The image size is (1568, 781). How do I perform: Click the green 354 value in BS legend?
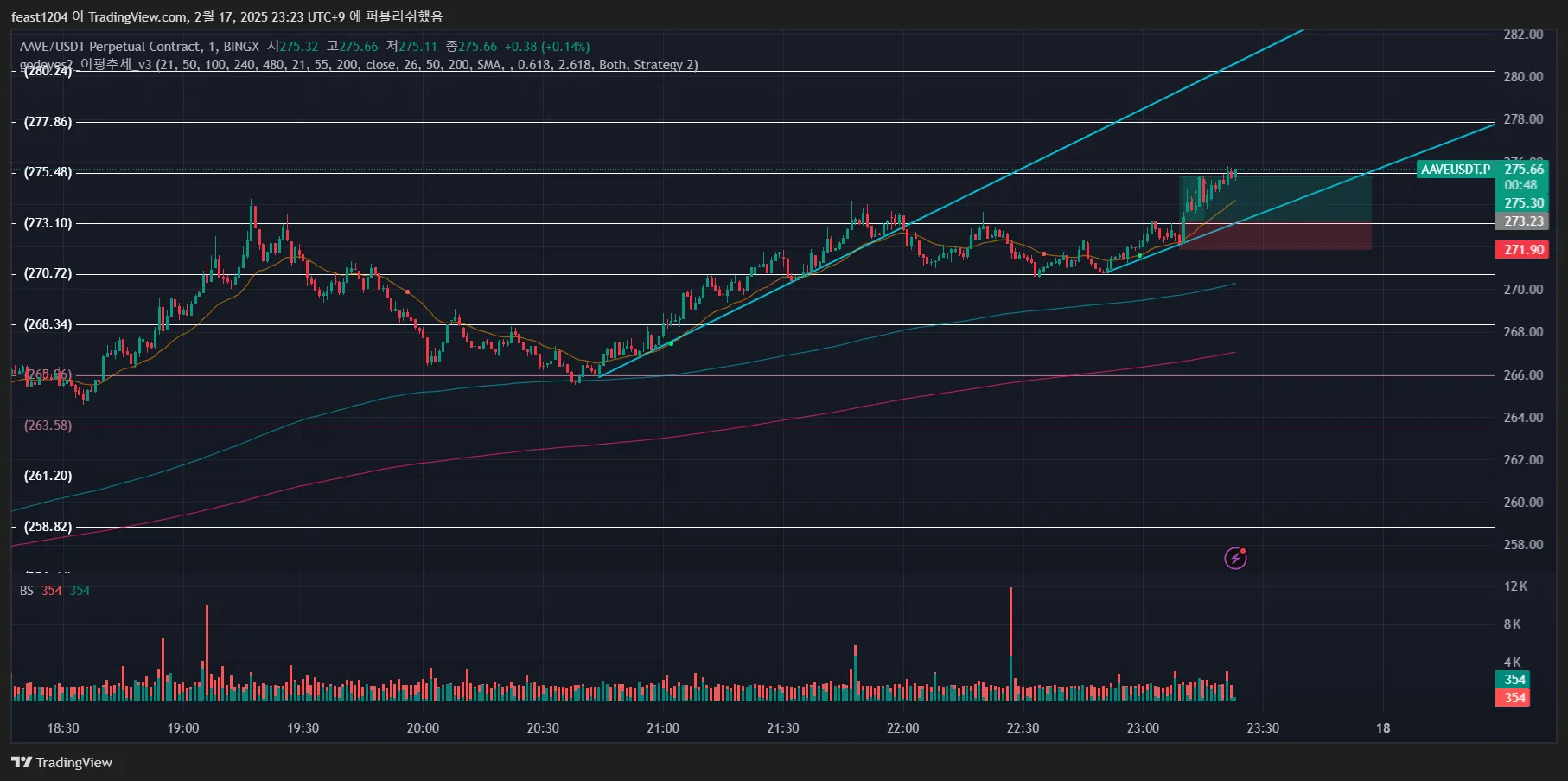coord(80,591)
